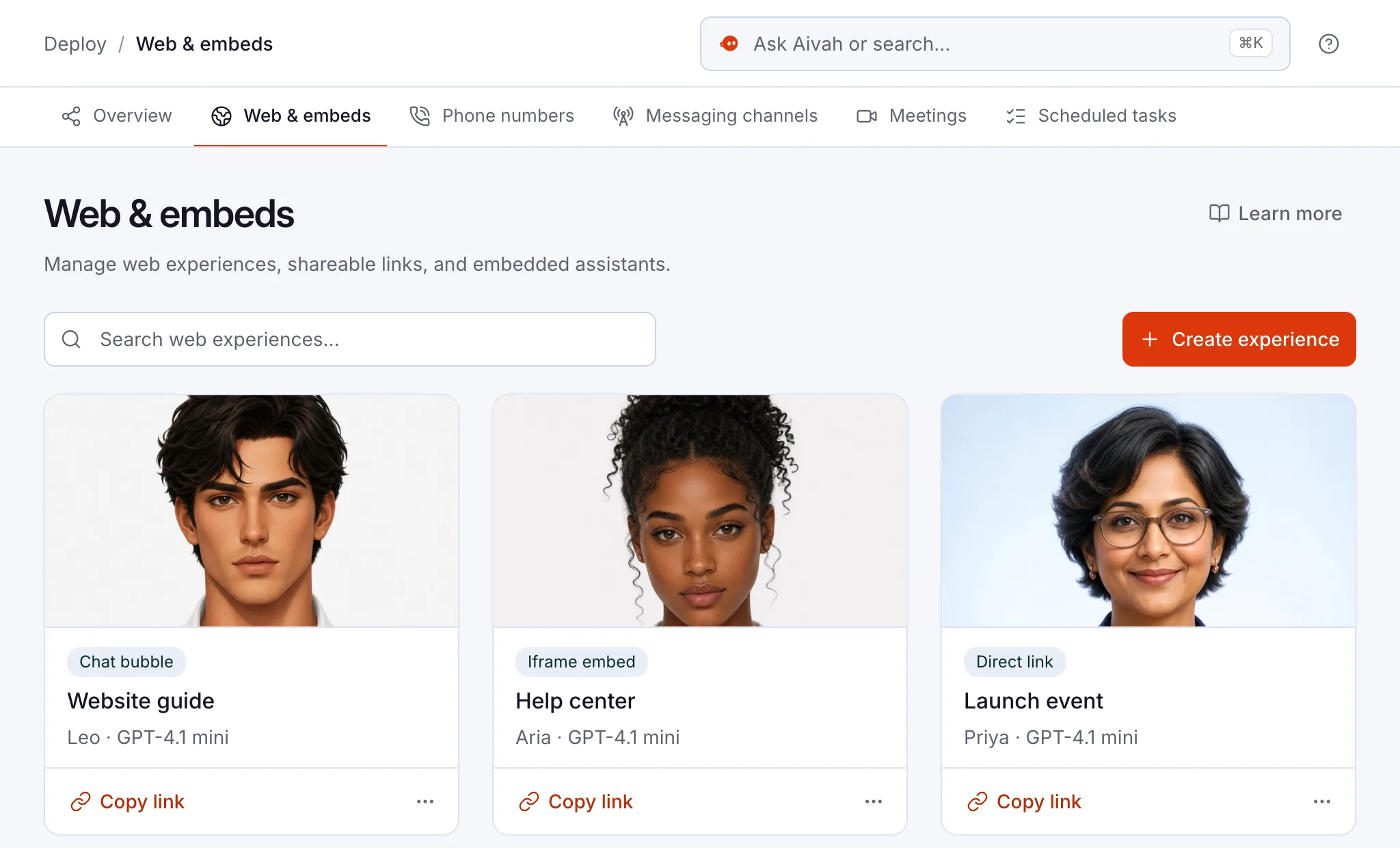Click link chain icon on Launch event card
1400x848 pixels.
(x=978, y=801)
